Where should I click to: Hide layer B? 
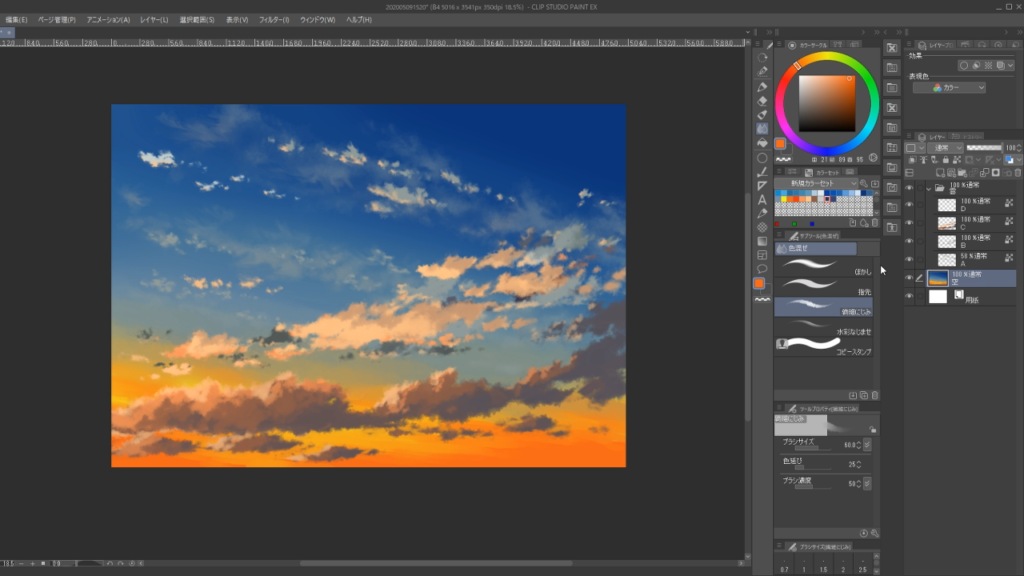tap(909, 242)
